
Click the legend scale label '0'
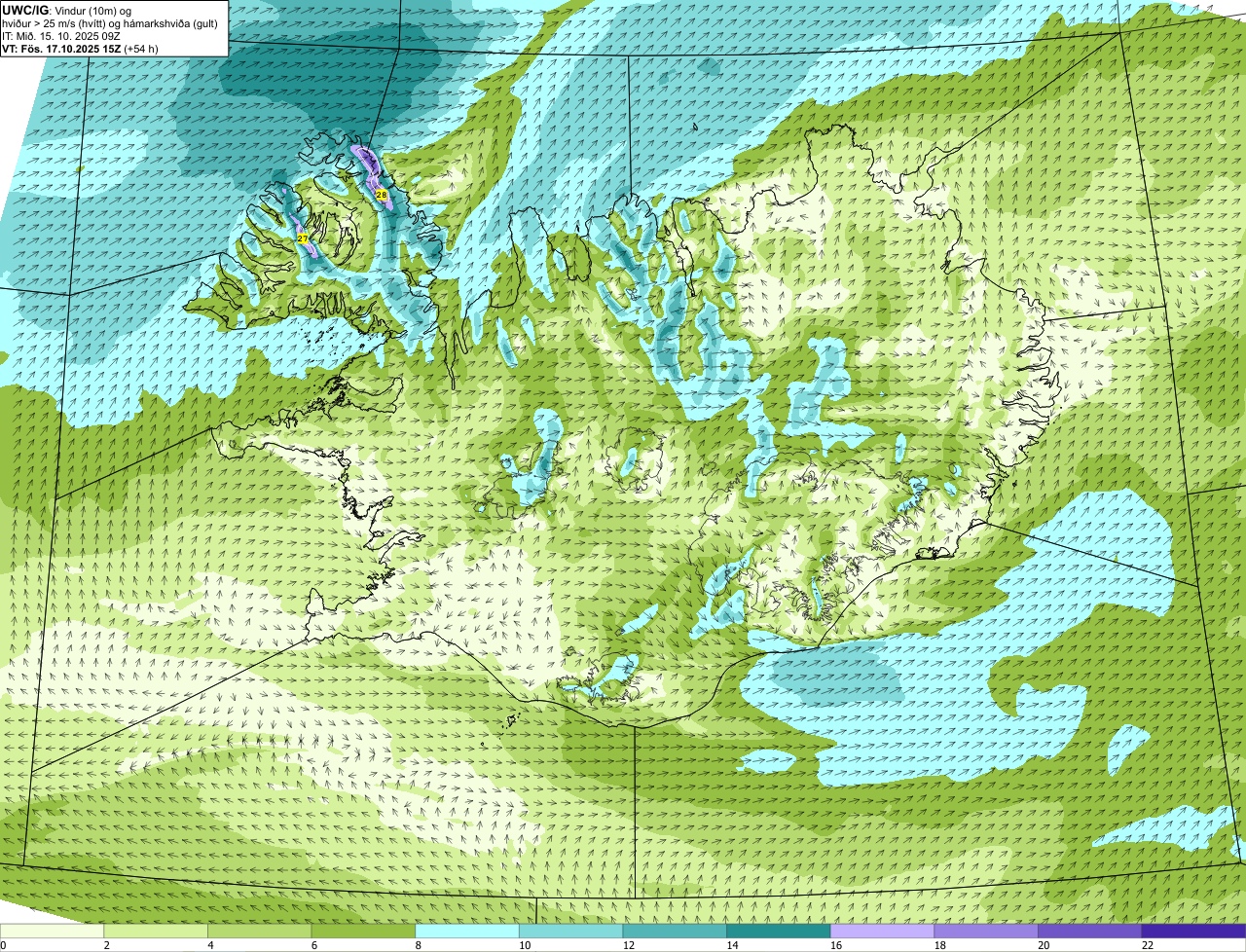pos(3,945)
